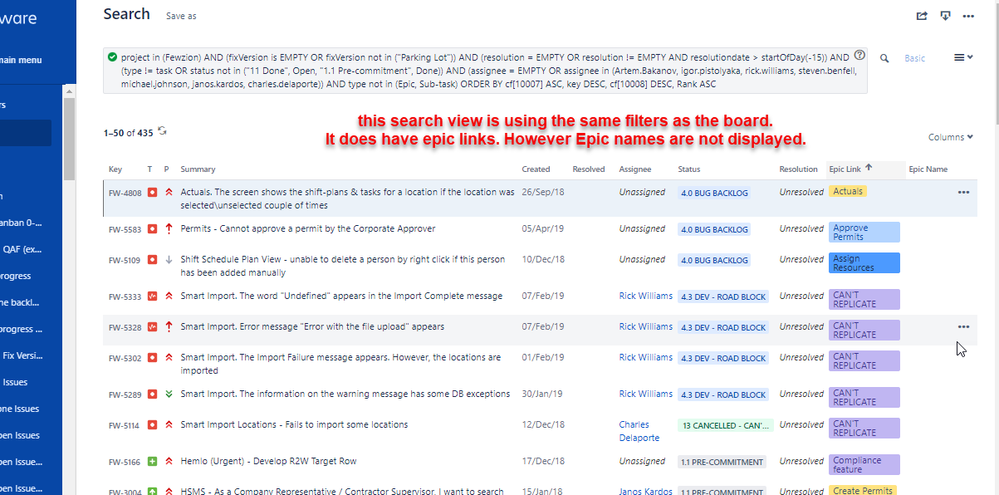Click the Create Permits epic label

[863, 491]
